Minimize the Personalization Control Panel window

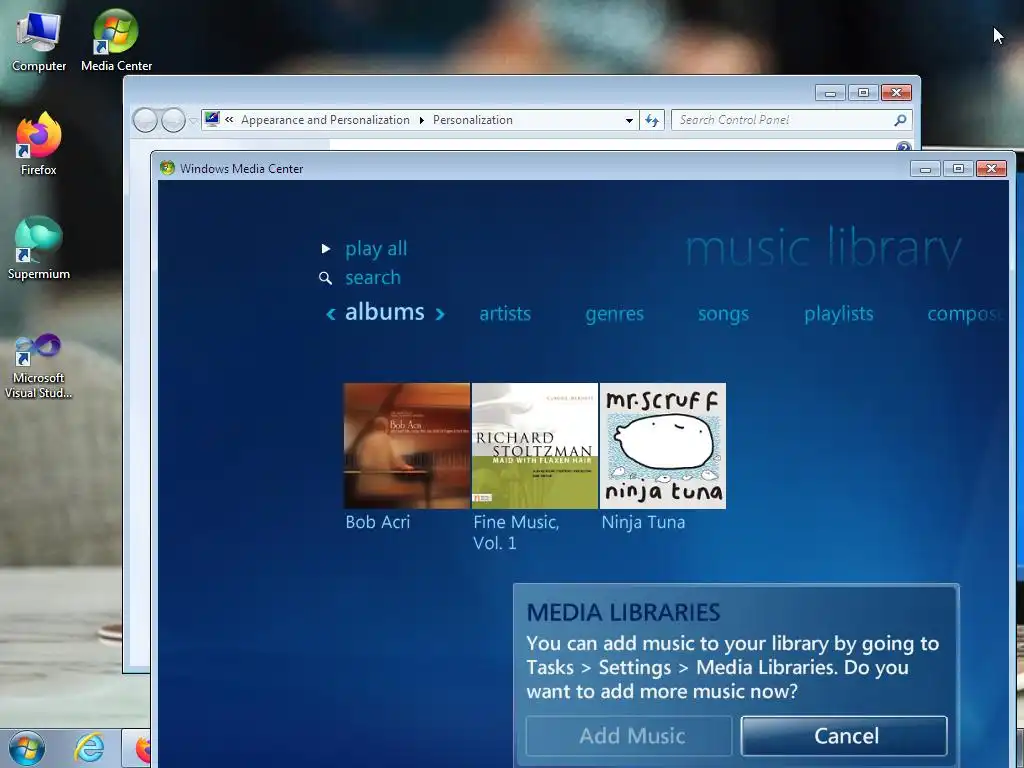(830, 93)
